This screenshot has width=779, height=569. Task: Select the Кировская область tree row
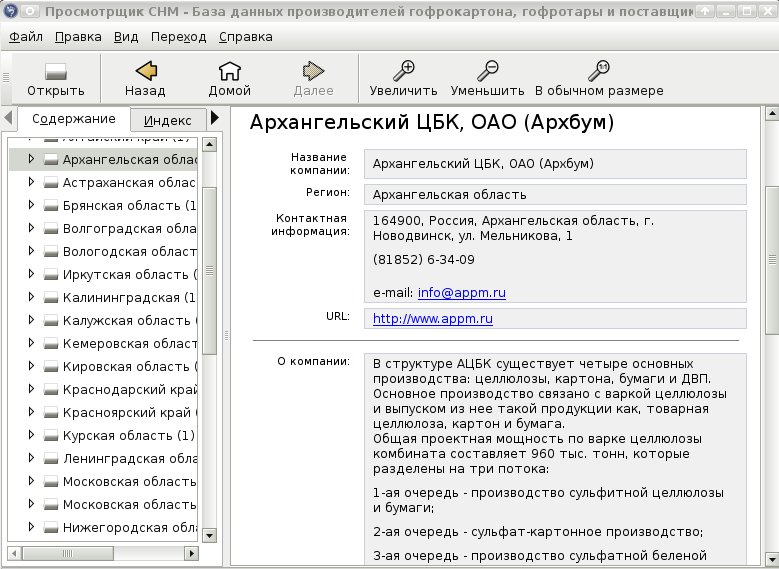click(x=103, y=366)
